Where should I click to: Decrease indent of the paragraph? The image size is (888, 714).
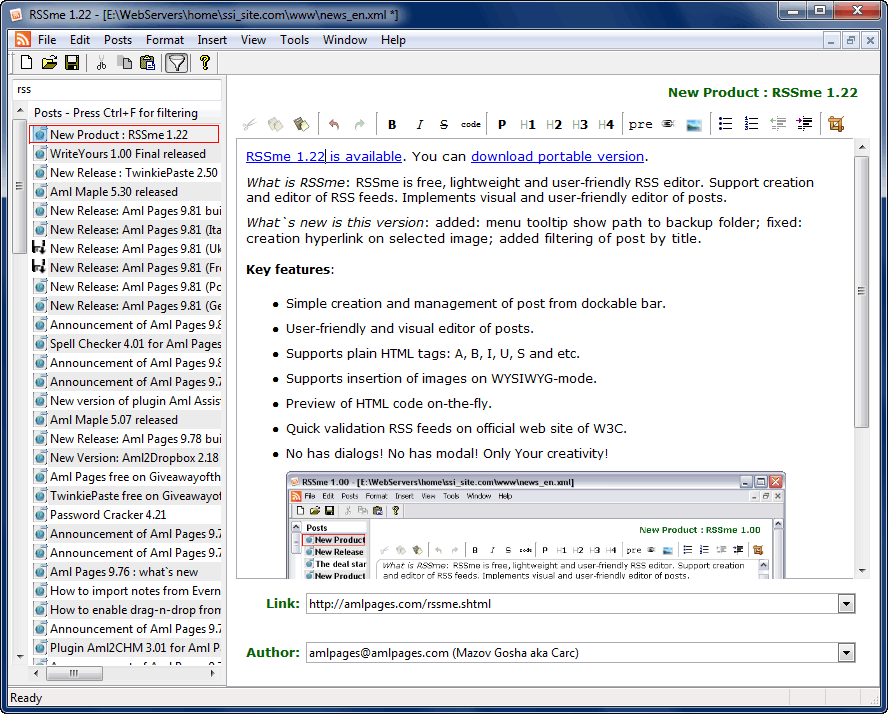point(778,124)
